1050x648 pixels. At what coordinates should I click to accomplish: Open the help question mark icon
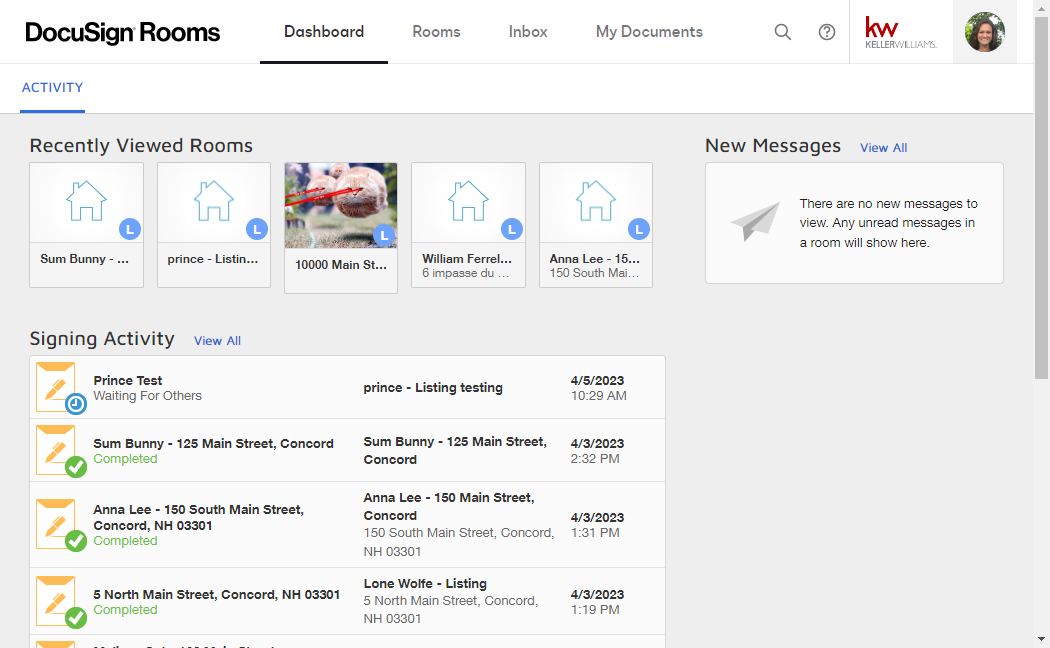tap(826, 31)
